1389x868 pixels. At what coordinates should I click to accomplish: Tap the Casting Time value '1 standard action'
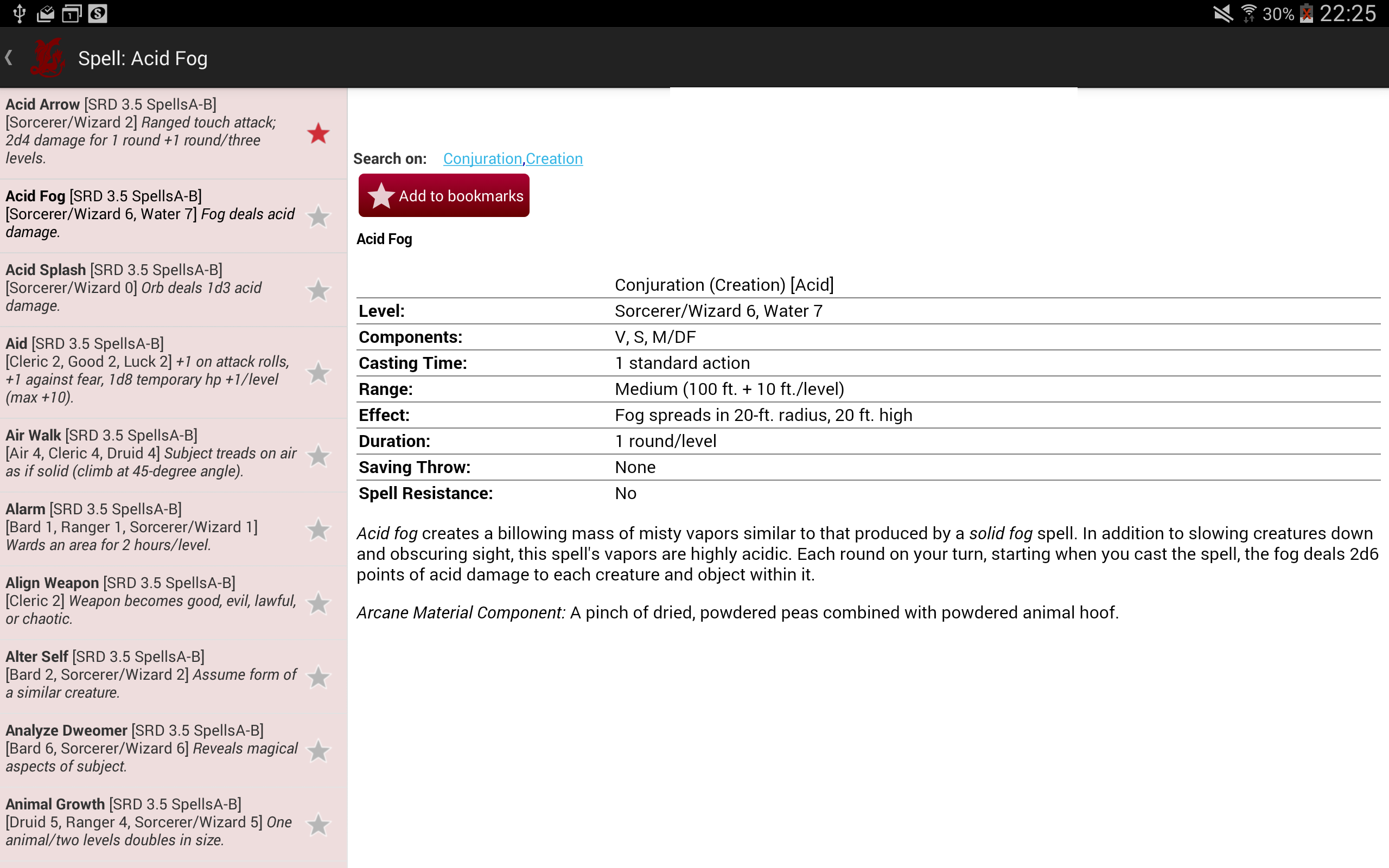[x=682, y=363]
